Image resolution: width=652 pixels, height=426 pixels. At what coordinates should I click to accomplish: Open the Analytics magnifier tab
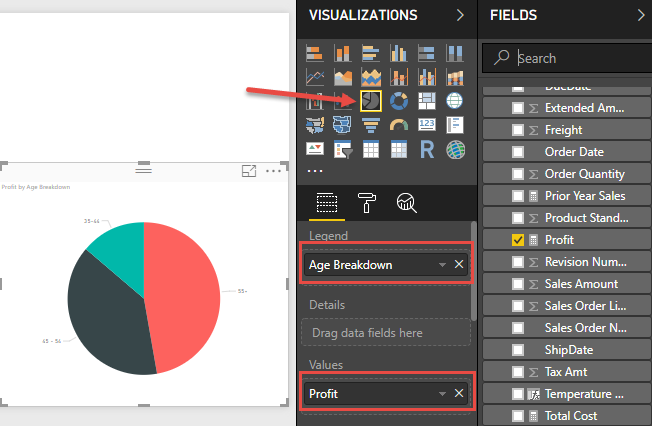click(x=406, y=203)
